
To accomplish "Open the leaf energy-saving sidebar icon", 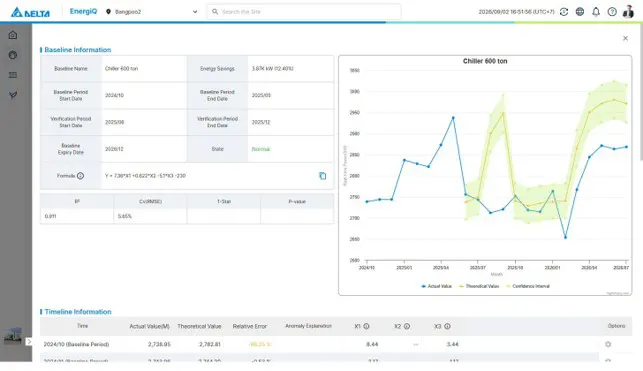I will click(x=13, y=95).
